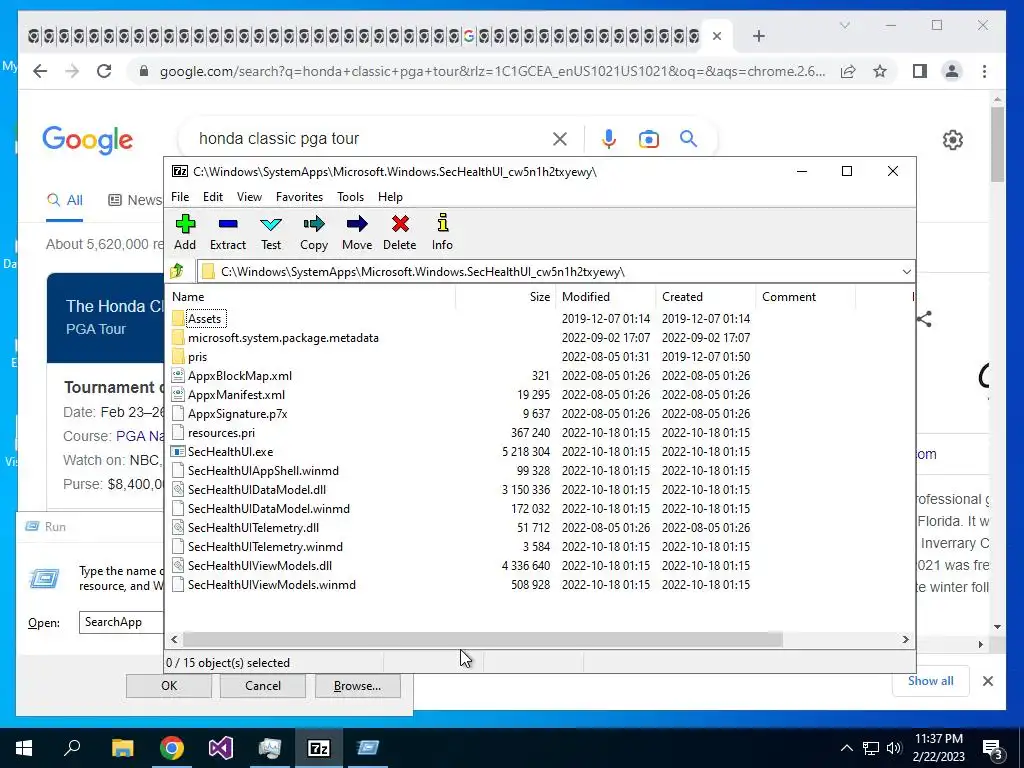Open Google quick settings gear
The height and width of the screenshot is (768, 1024).
(953, 140)
